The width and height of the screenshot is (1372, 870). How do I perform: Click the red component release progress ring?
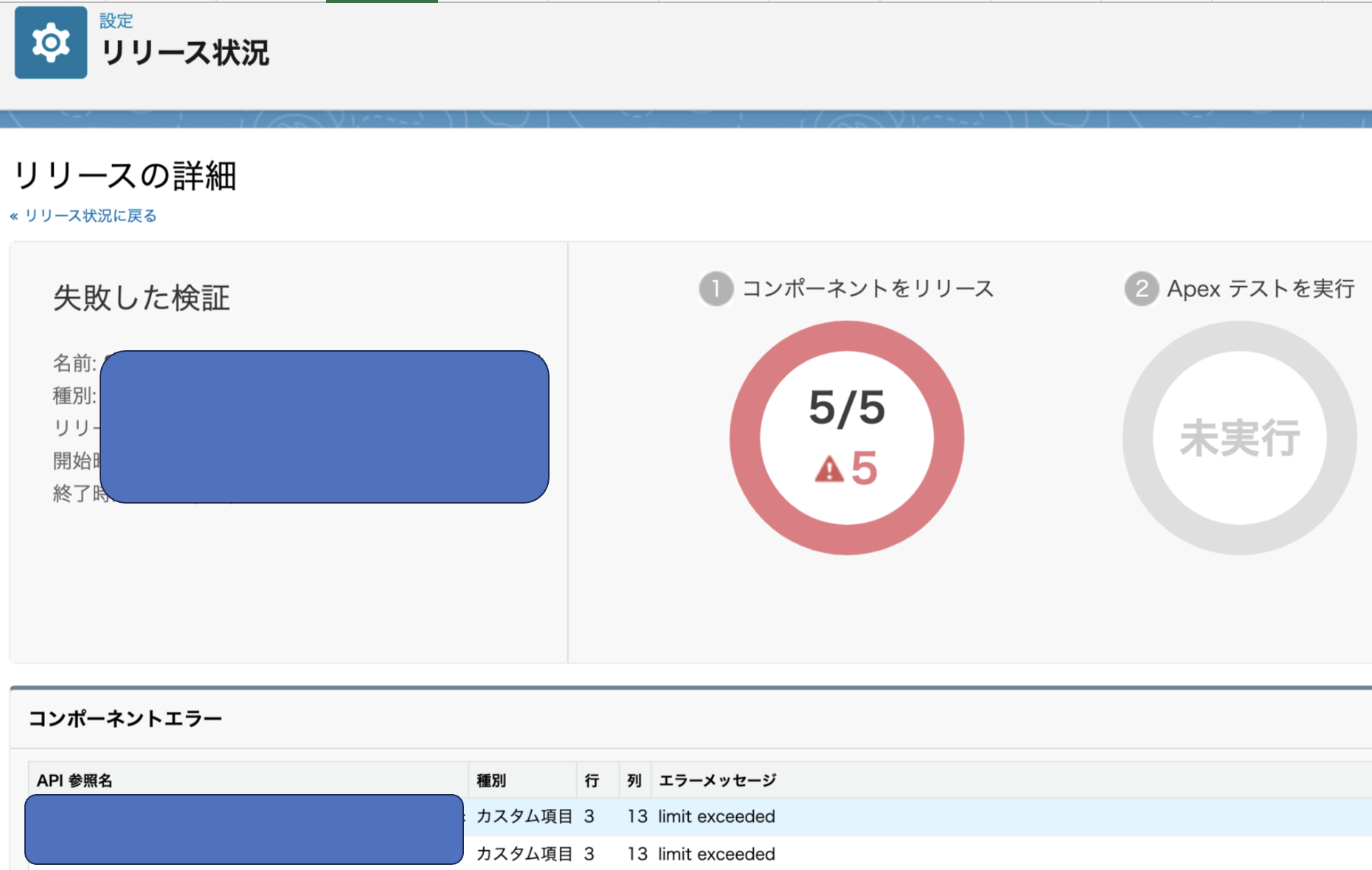(x=847, y=438)
